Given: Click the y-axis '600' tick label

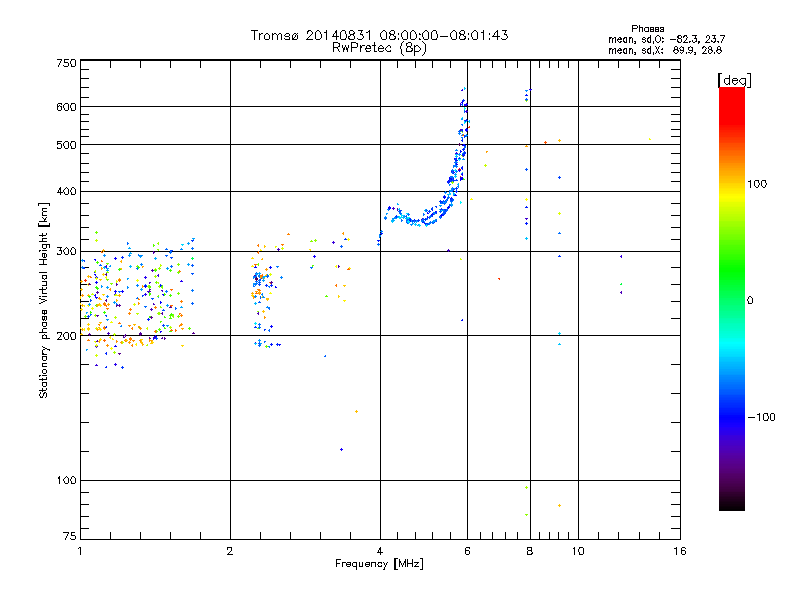Looking at the screenshot, I should (x=66, y=107).
